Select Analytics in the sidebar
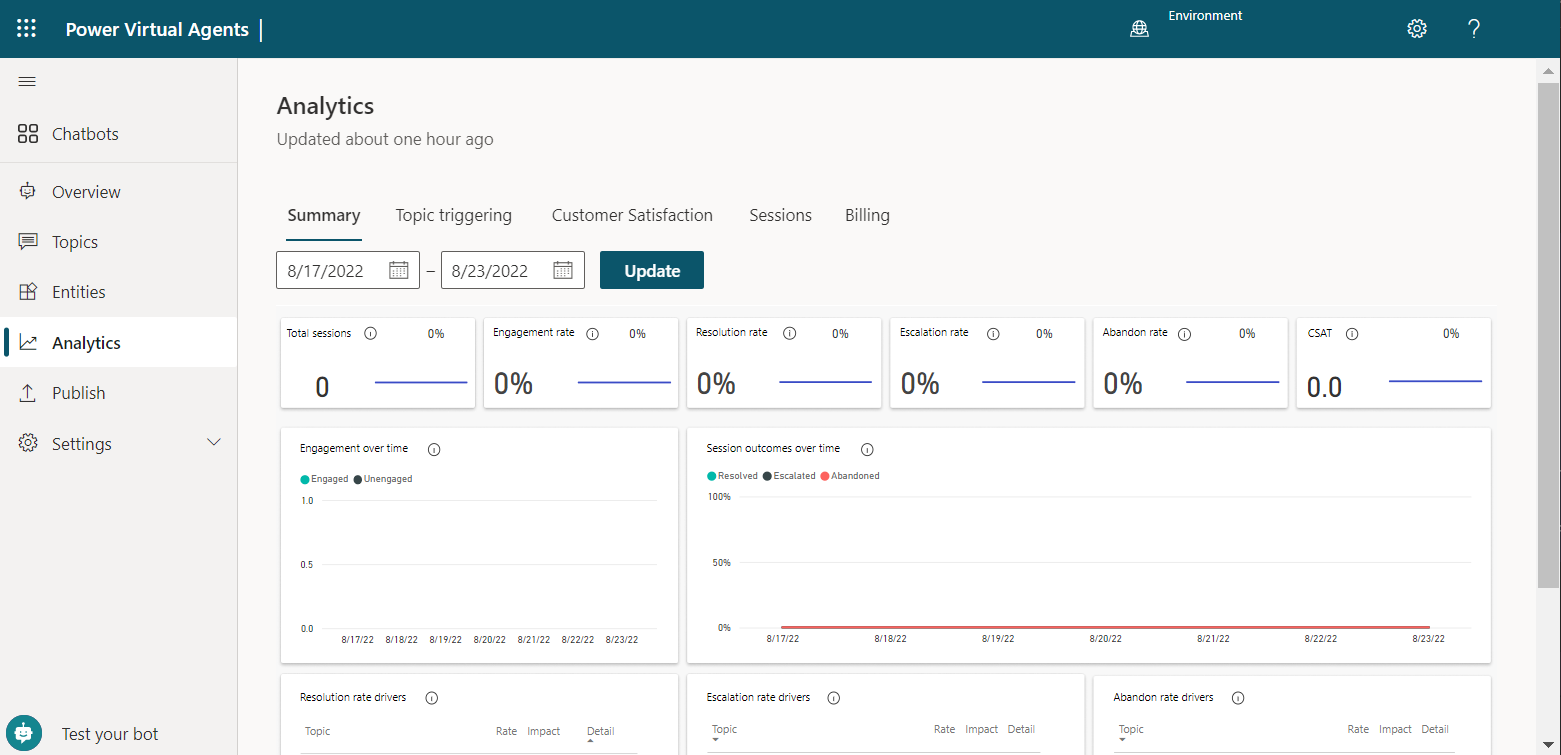This screenshot has height=755, width=1561. tap(119, 343)
